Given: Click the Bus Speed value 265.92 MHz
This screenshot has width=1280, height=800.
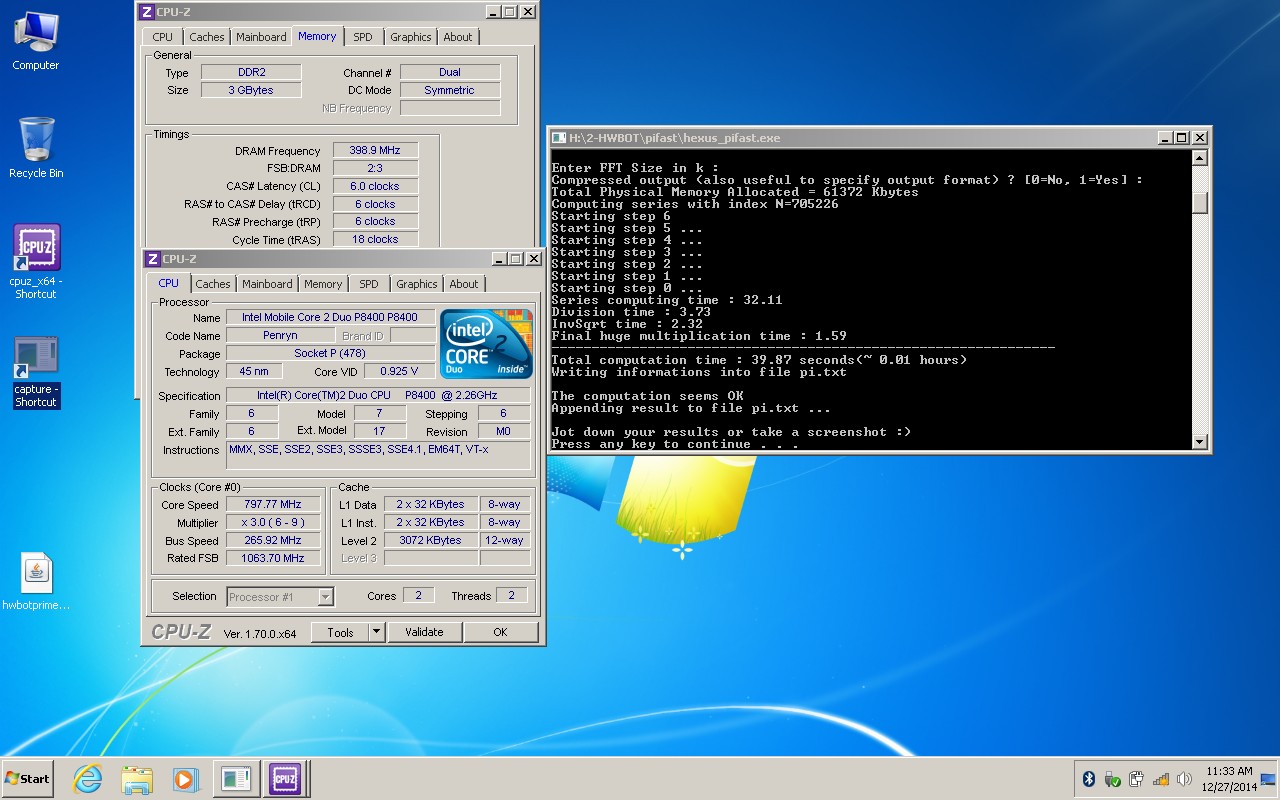Looking at the screenshot, I should (273, 541).
